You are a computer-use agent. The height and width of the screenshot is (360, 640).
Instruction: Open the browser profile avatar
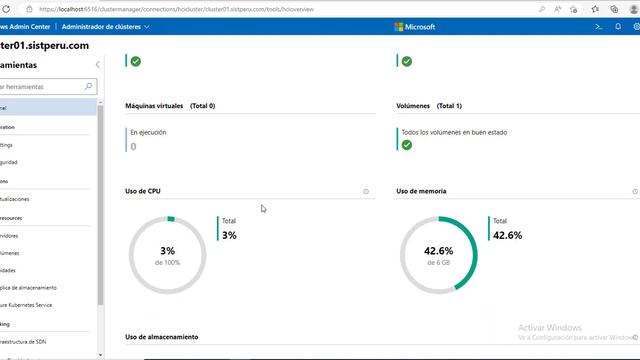pyautogui.click(x=633, y=9)
